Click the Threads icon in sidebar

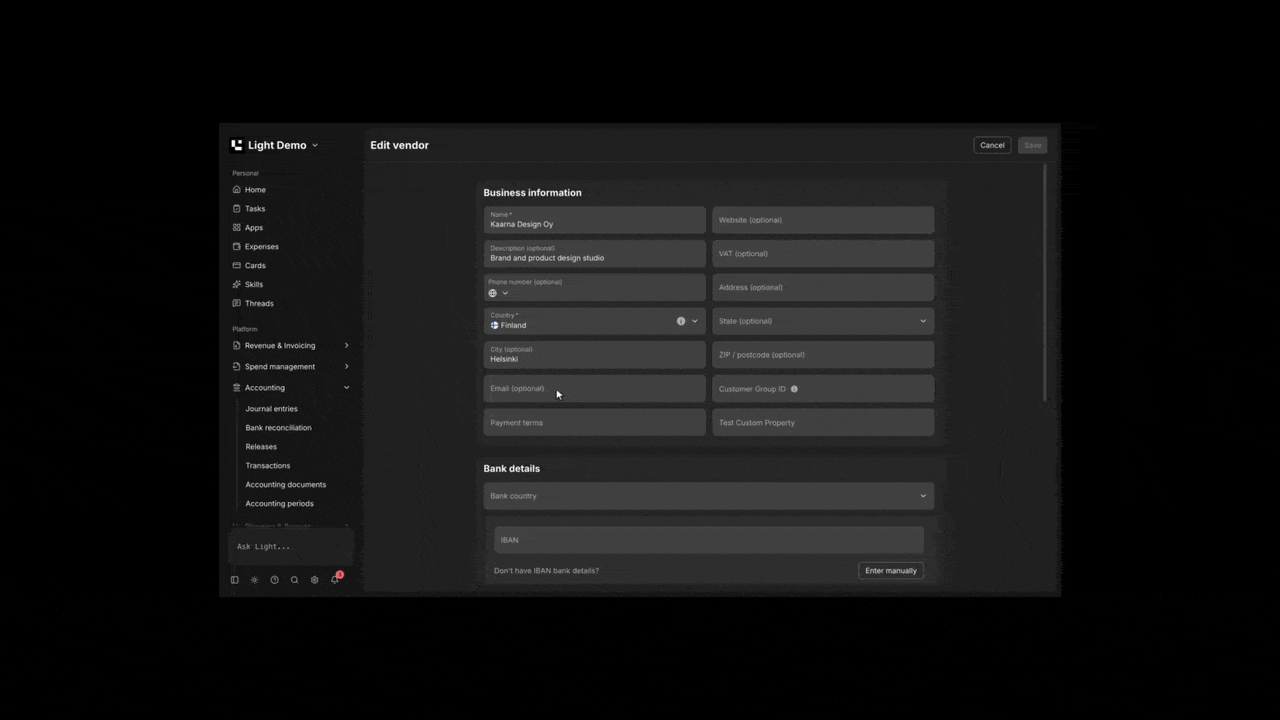(237, 304)
